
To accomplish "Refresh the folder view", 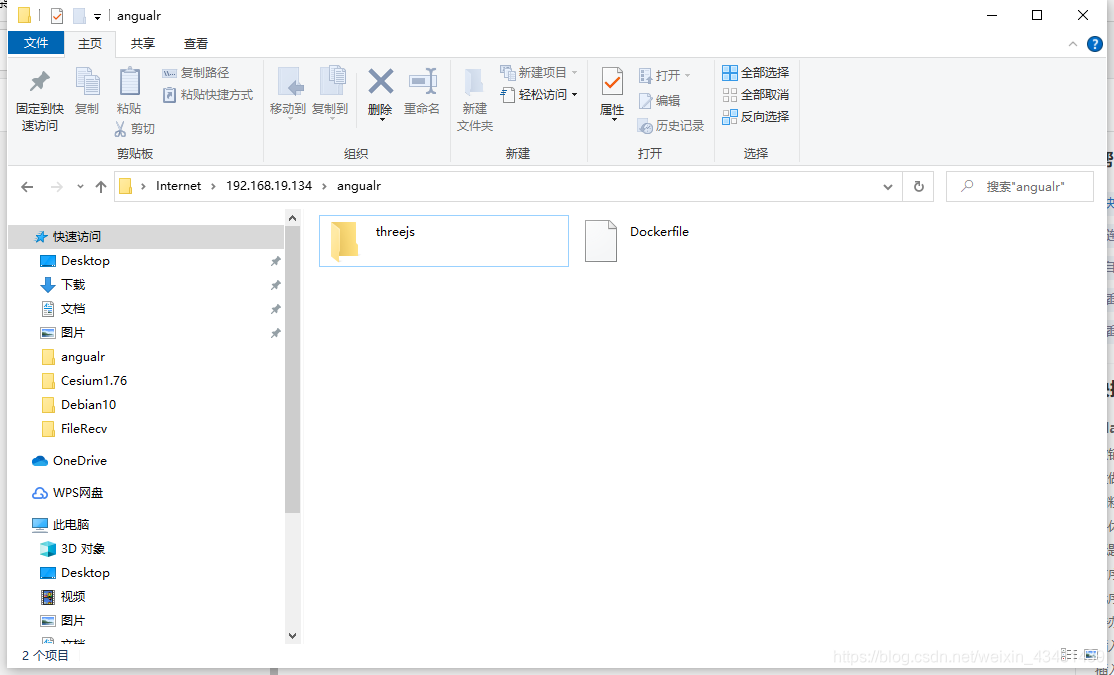I will pyautogui.click(x=918, y=186).
